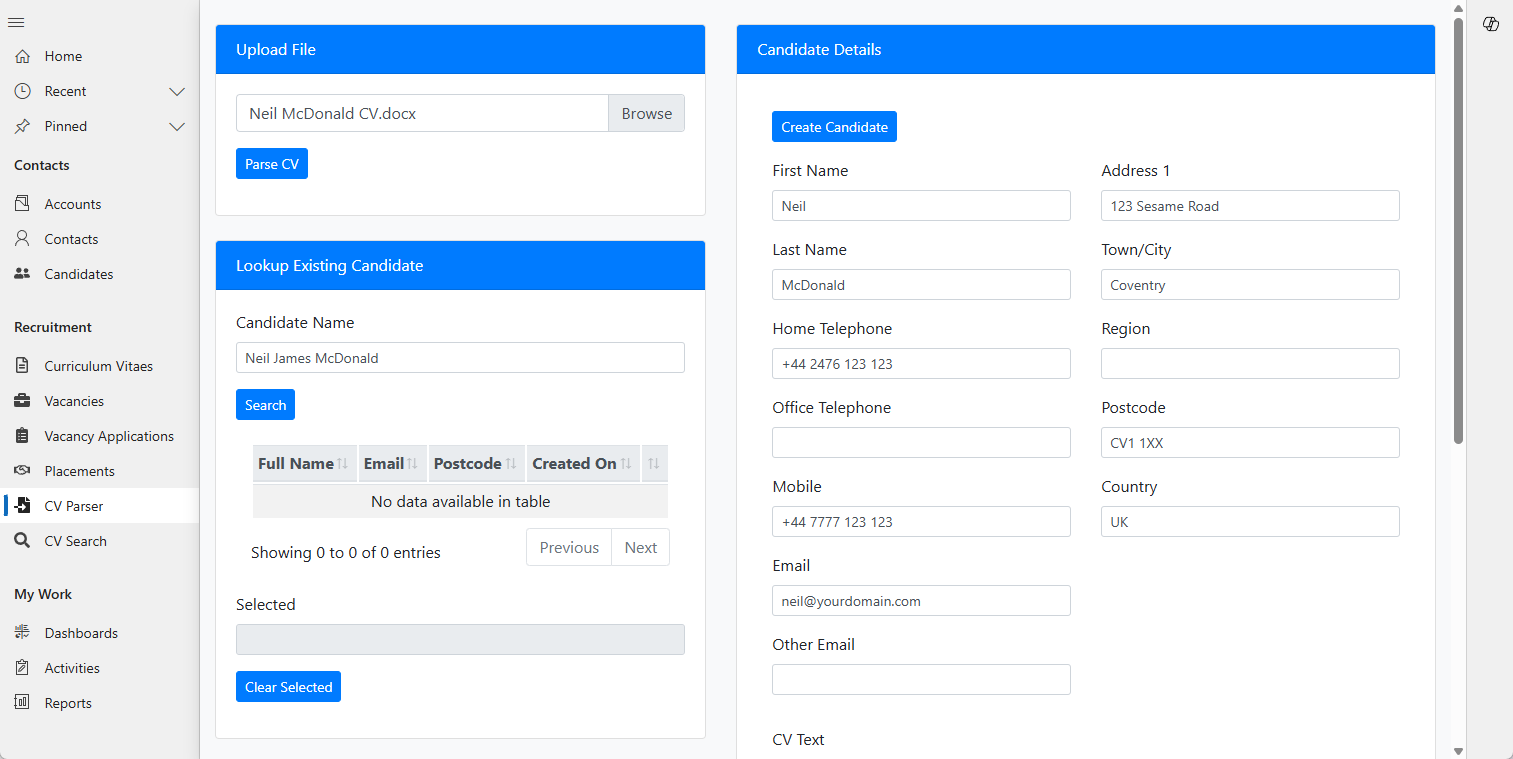Click the Curriculum Vitaes document icon
1513x759 pixels.
[22, 366]
